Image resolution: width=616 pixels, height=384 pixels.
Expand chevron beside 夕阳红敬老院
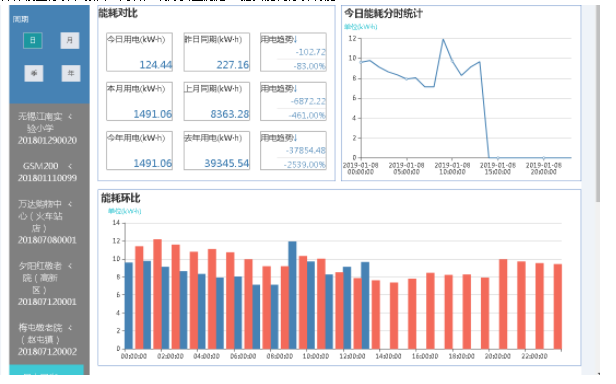(x=70, y=266)
